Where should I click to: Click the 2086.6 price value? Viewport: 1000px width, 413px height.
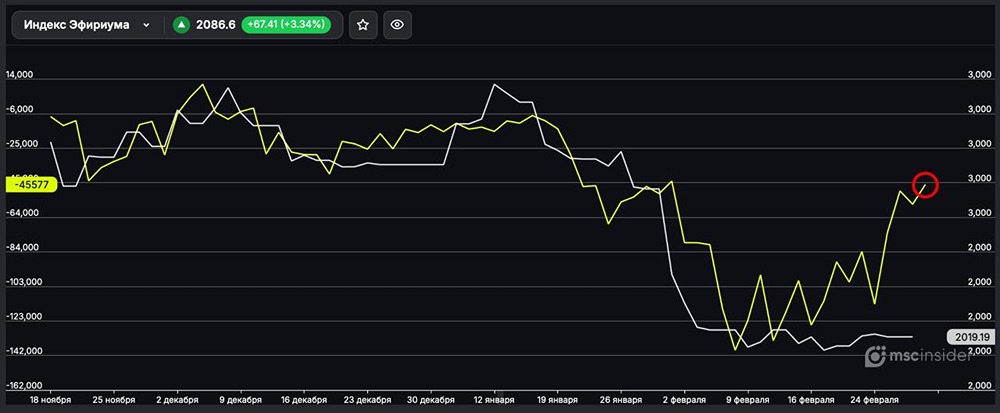(216, 25)
